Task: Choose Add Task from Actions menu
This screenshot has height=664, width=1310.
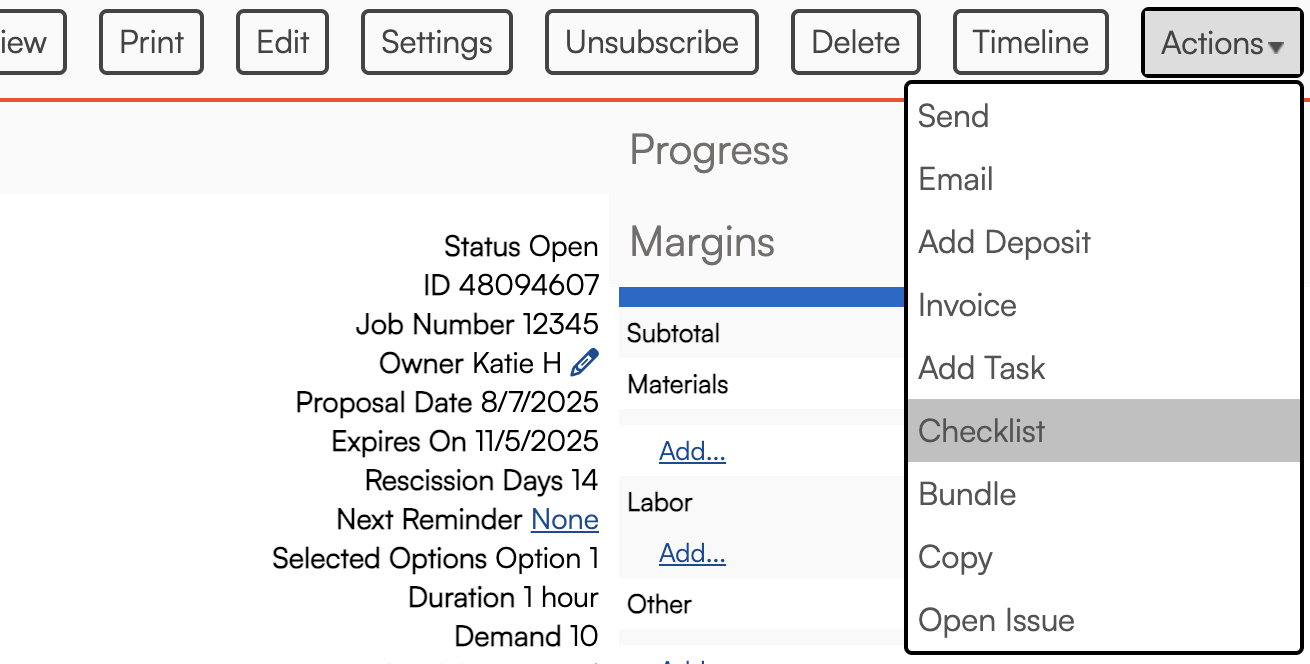Action: click(x=981, y=368)
